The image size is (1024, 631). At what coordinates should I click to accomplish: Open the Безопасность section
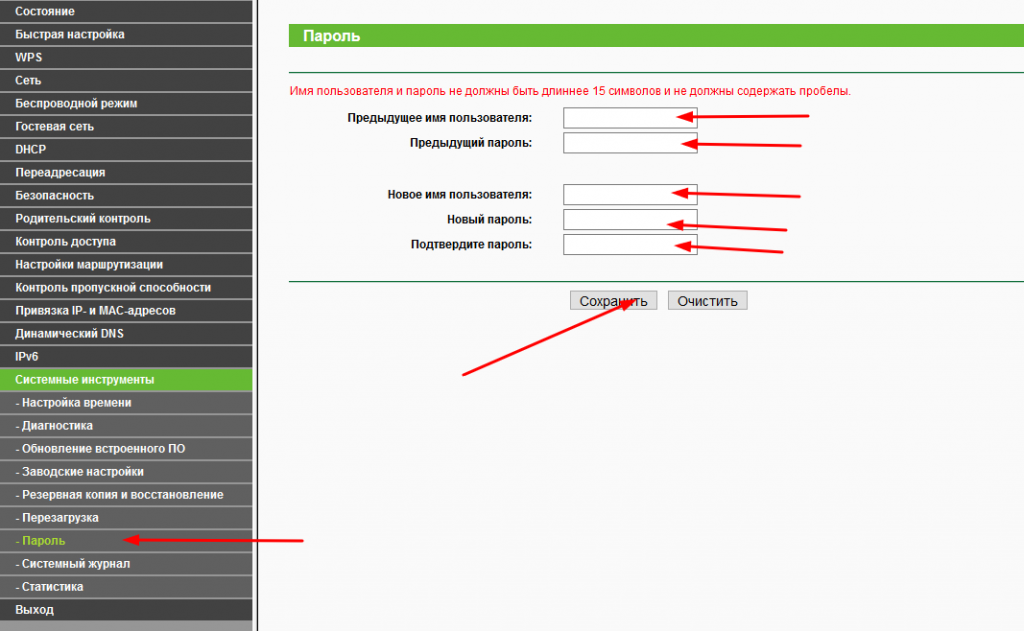coord(126,195)
